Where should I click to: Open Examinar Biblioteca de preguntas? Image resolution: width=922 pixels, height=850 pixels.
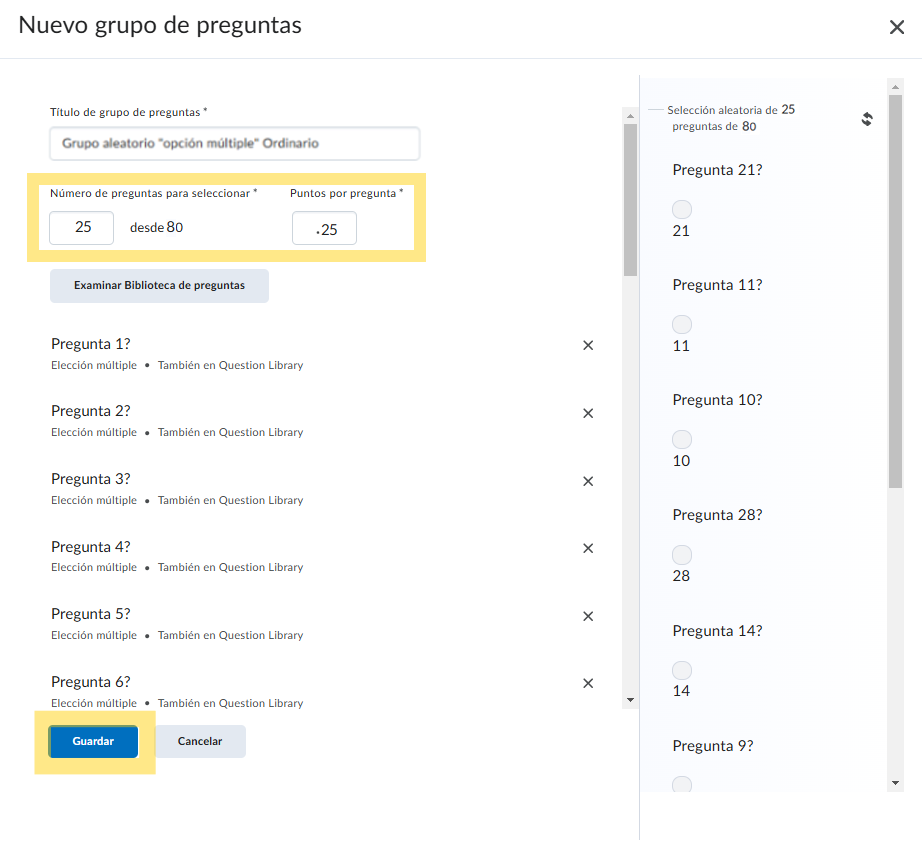click(159, 285)
